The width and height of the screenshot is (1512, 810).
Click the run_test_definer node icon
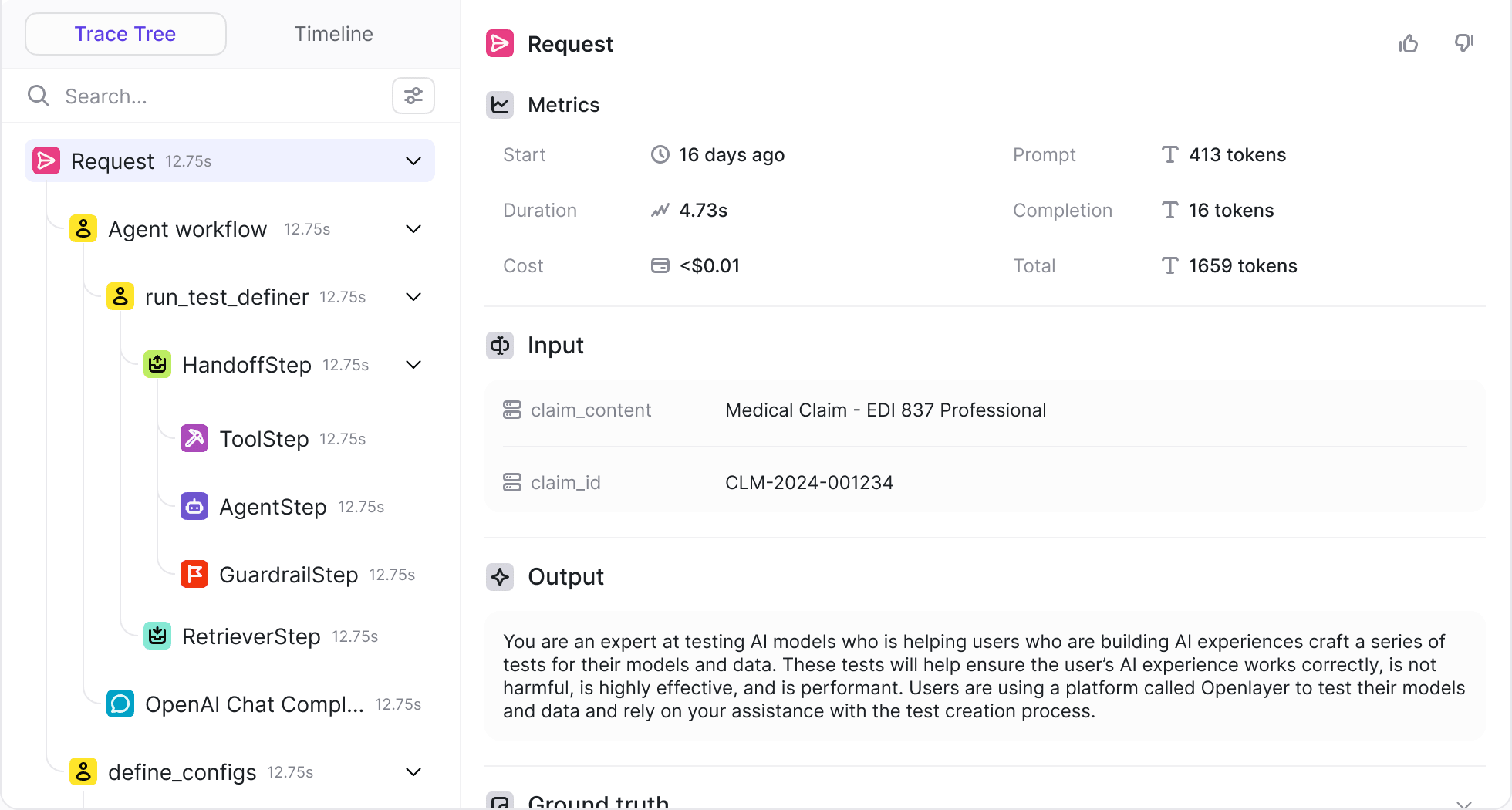point(120,296)
